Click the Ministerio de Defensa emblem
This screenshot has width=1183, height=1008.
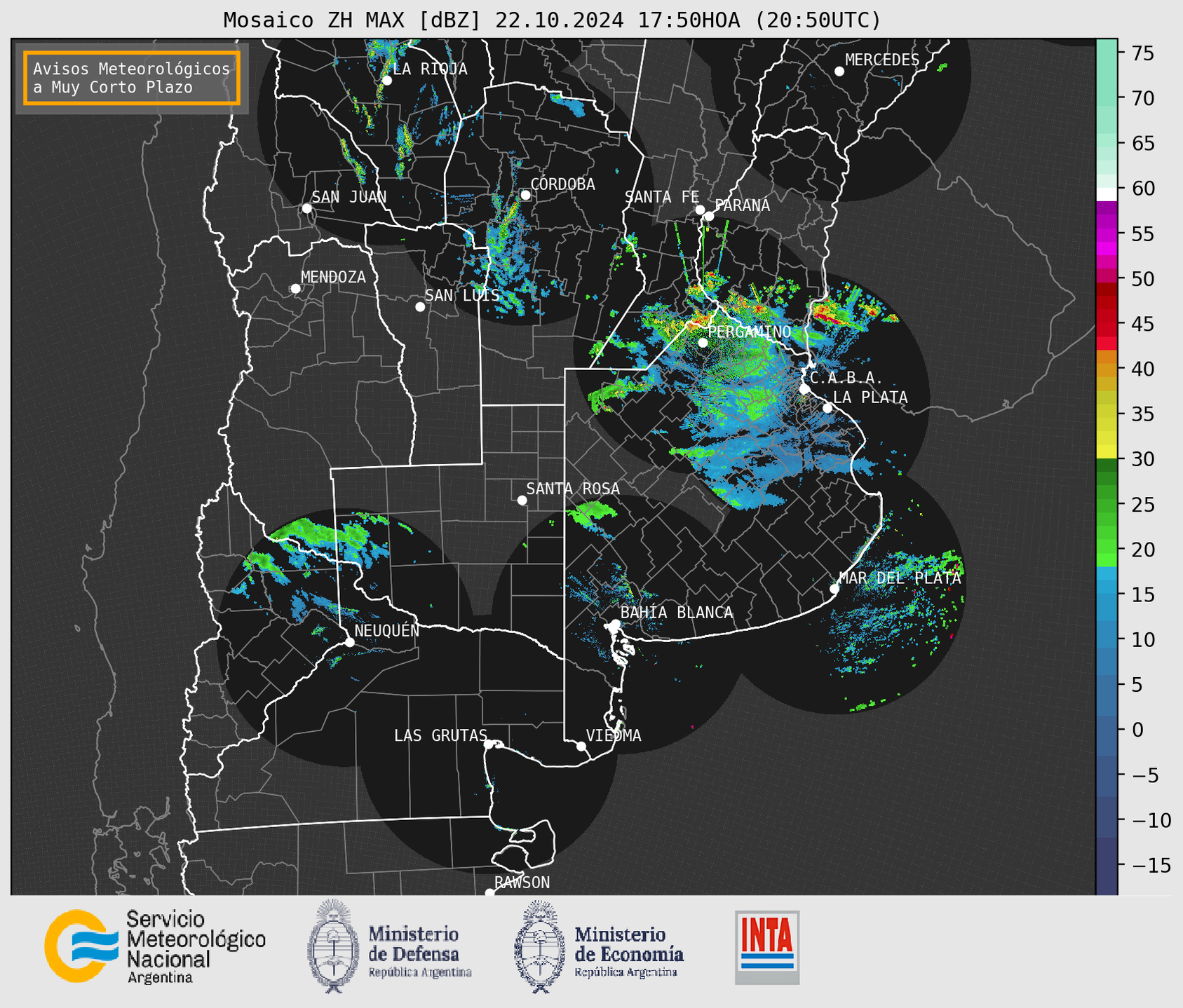333,946
